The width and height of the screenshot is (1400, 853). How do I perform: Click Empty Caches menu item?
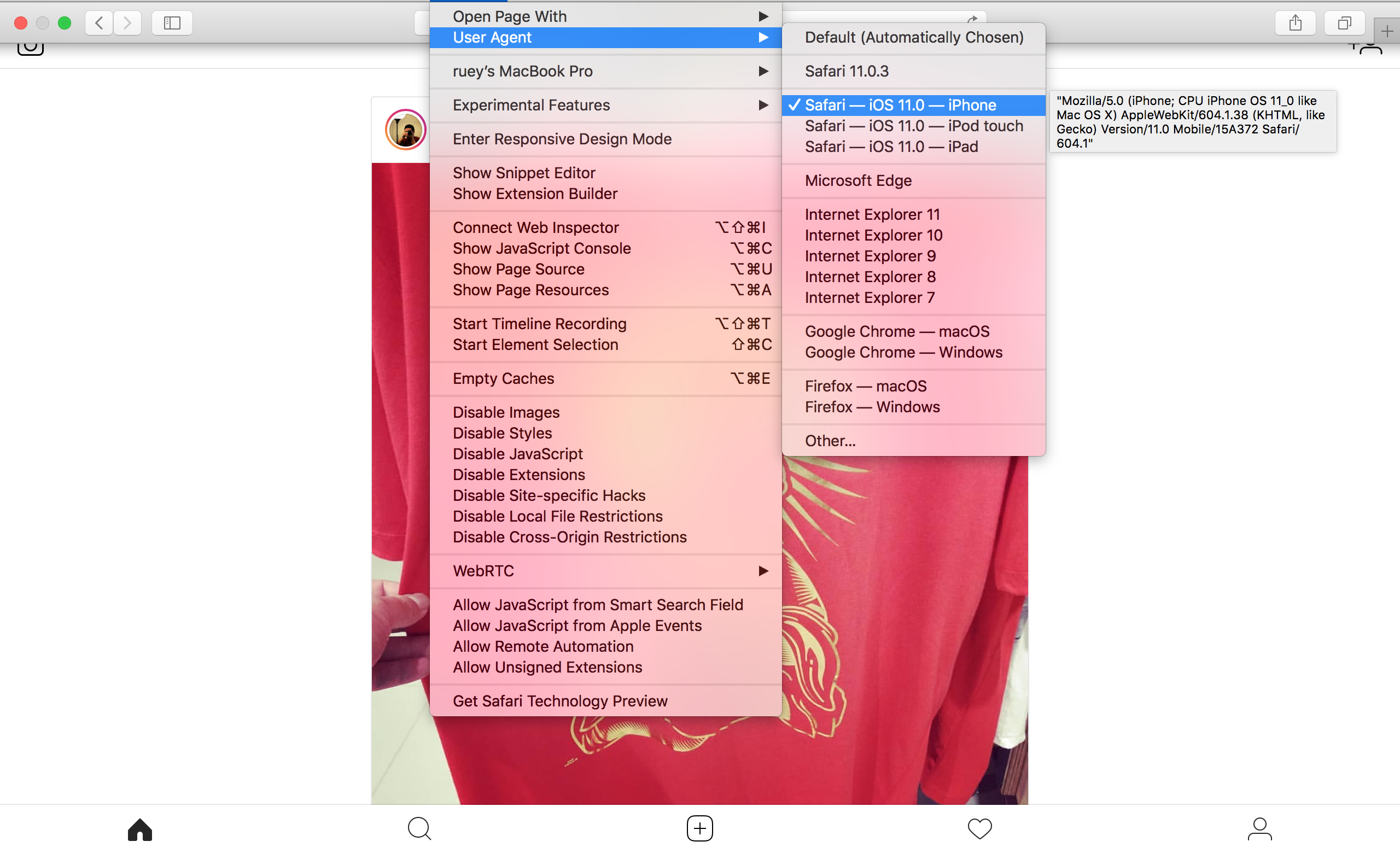(606, 379)
